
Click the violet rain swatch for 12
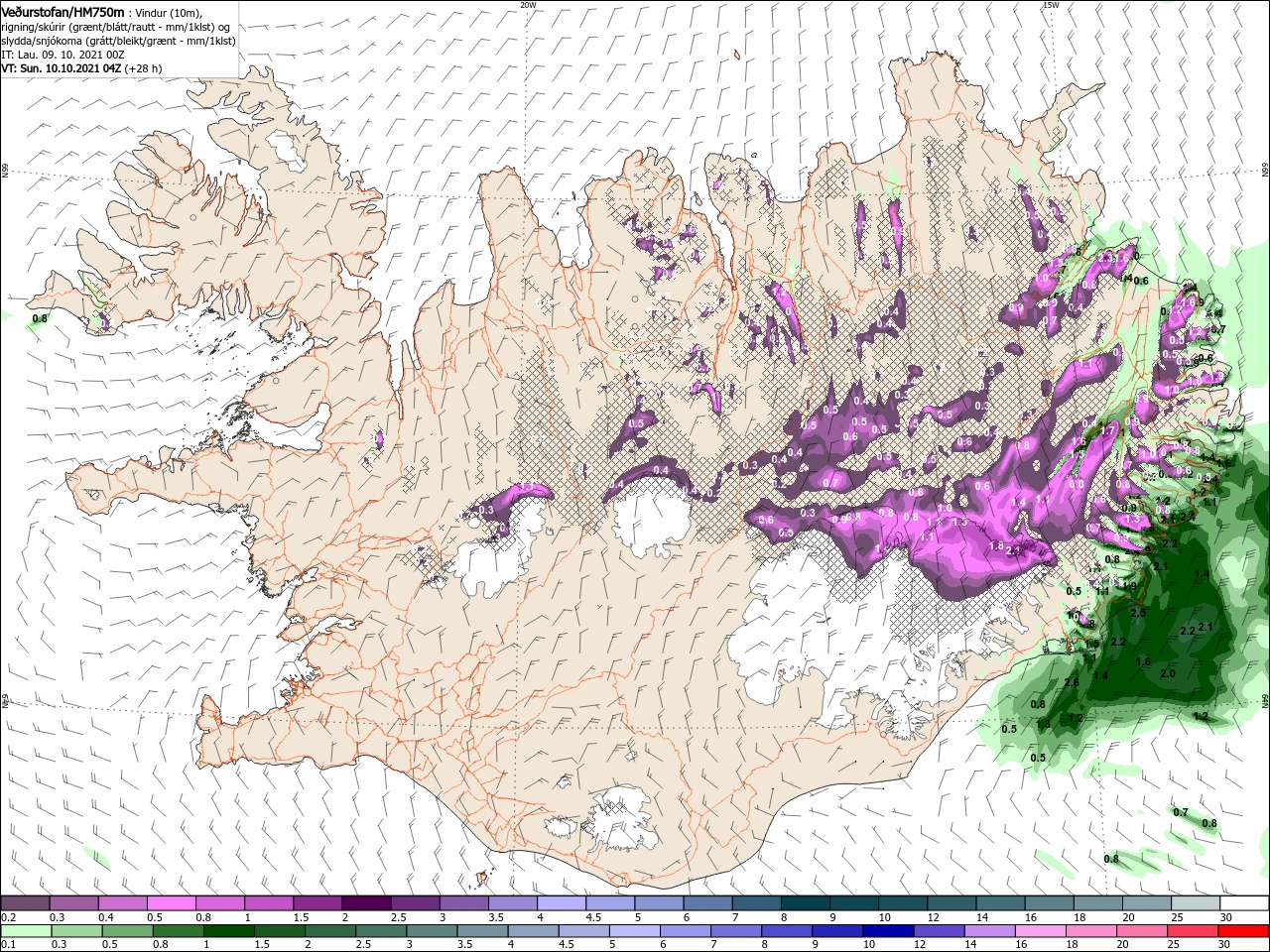(x=940, y=931)
